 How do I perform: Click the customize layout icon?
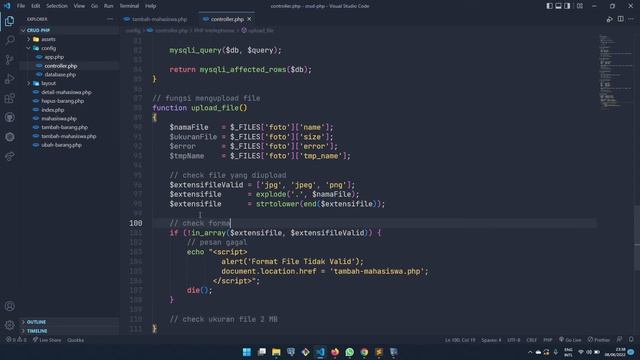pyautogui.click(x=580, y=6)
